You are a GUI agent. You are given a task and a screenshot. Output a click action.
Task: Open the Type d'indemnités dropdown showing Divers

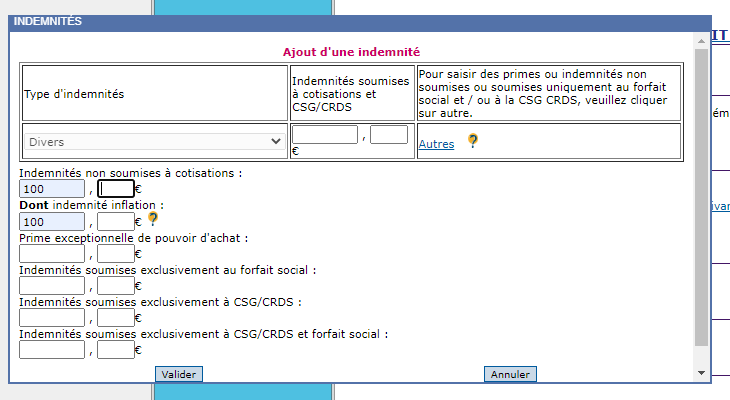pos(154,143)
